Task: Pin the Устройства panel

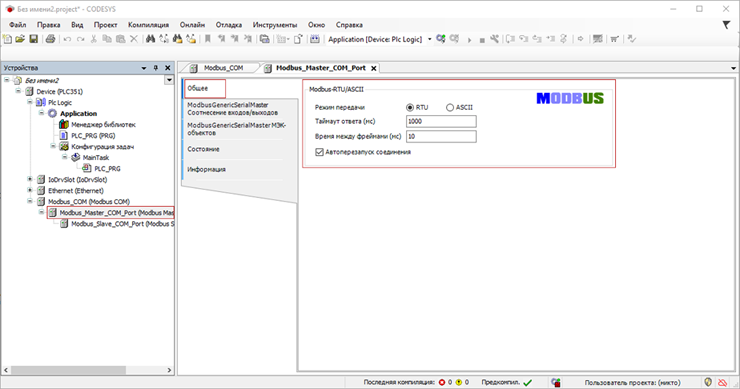Action: click(156, 68)
